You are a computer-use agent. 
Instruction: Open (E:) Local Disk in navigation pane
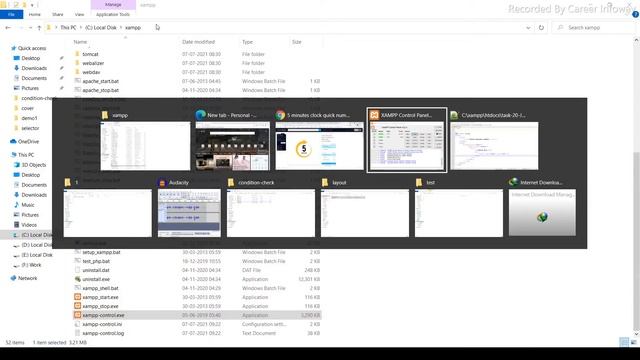(37, 255)
